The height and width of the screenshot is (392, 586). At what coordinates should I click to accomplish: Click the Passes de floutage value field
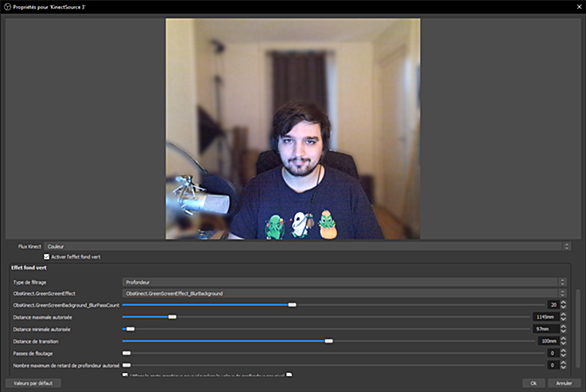(x=553, y=353)
